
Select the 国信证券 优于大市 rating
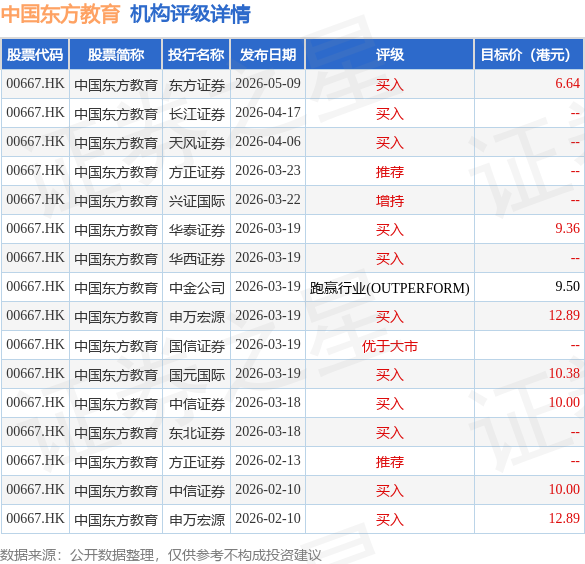pyautogui.click(x=390, y=346)
